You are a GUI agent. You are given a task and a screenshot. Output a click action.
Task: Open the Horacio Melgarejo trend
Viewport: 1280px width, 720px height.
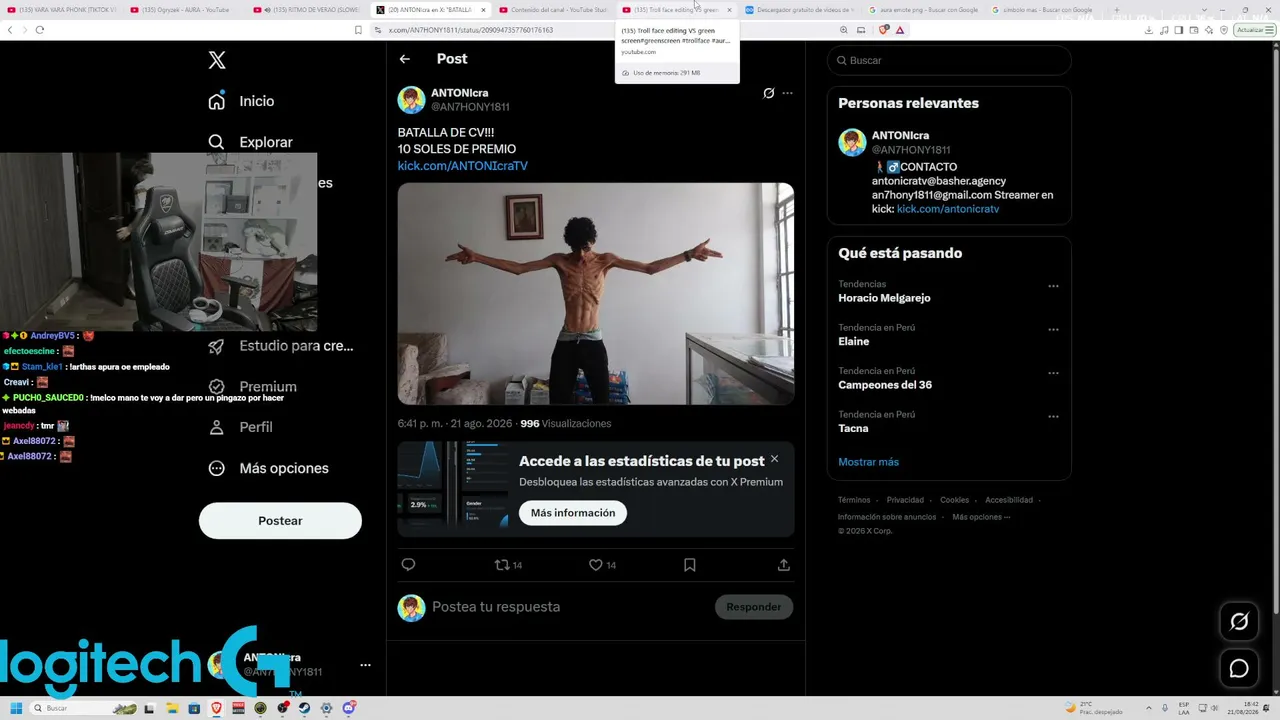pyautogui.click(x=884, y=298)
